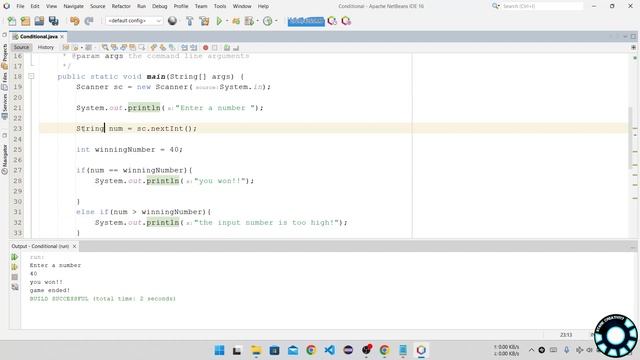Open the Services side panel
The image size is (640, 360).
tap(4, 106)
